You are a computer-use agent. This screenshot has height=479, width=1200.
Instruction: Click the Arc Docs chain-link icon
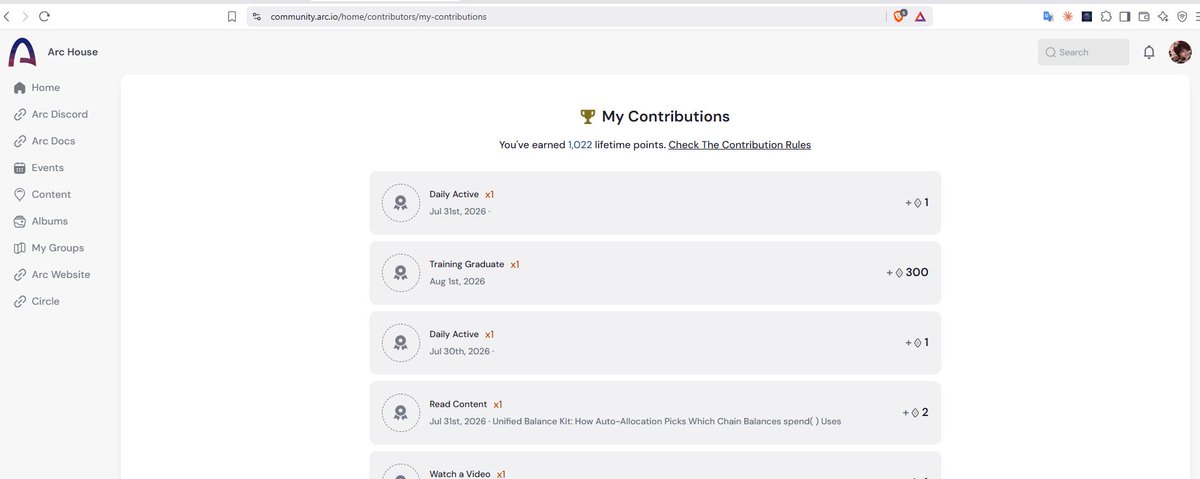(x=20, y=141)
